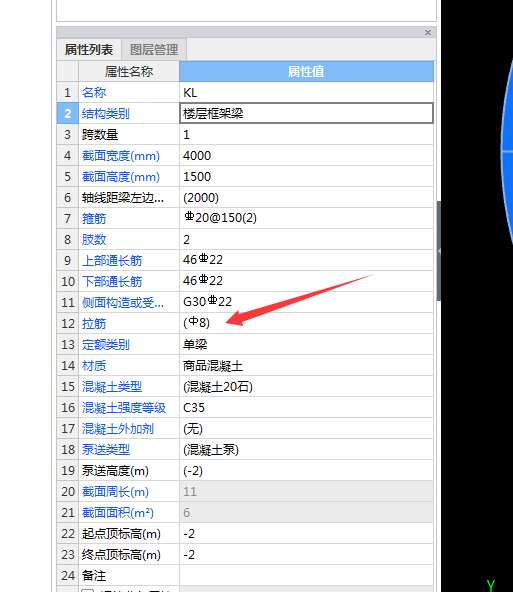513x592 pixels.
Task: Select row number 12 header
Action: (68, 324)
